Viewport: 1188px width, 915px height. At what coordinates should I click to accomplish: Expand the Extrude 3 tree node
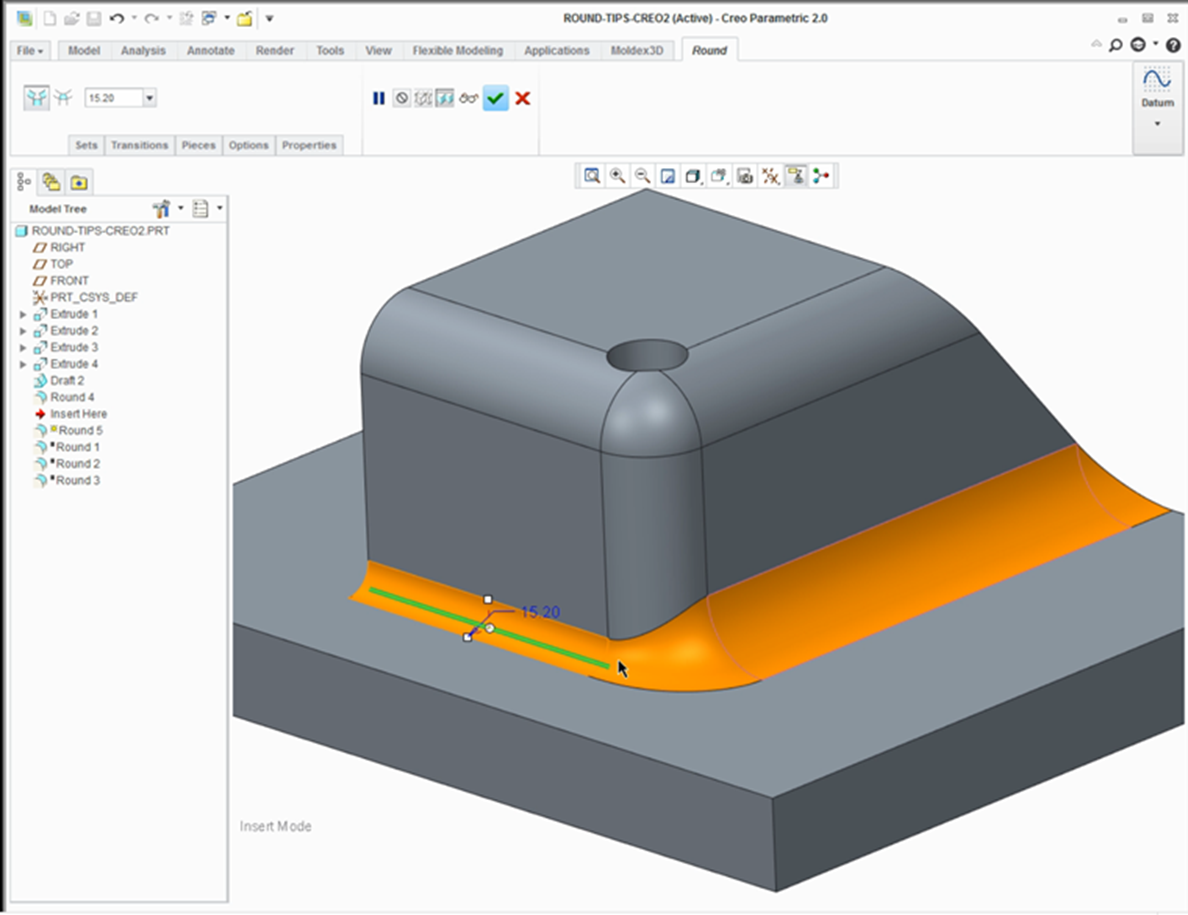(x=23, y=348)
